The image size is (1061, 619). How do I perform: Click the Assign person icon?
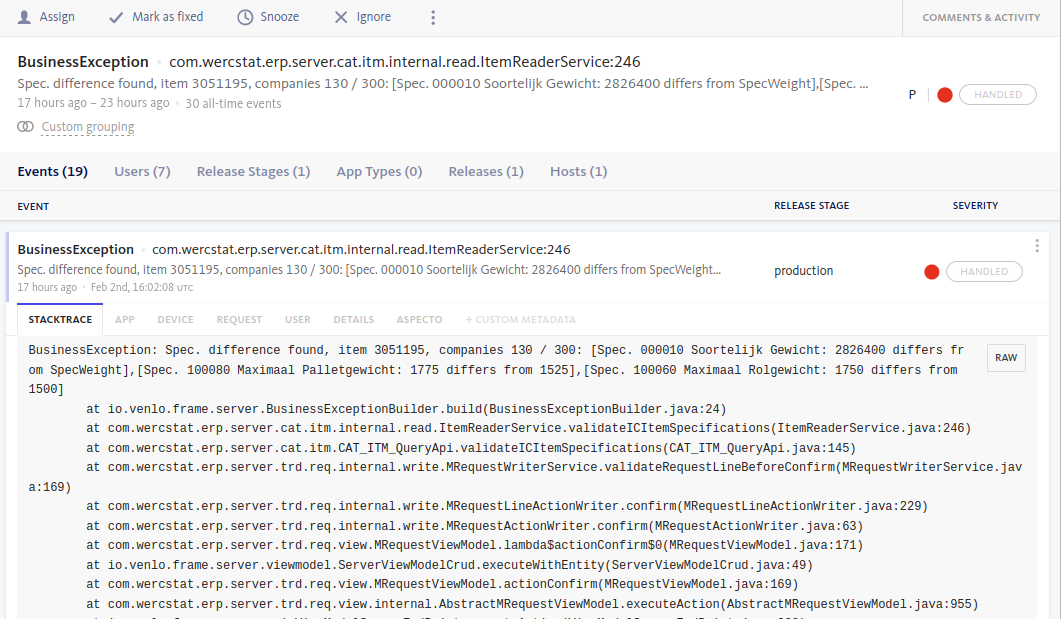[24, 17]
